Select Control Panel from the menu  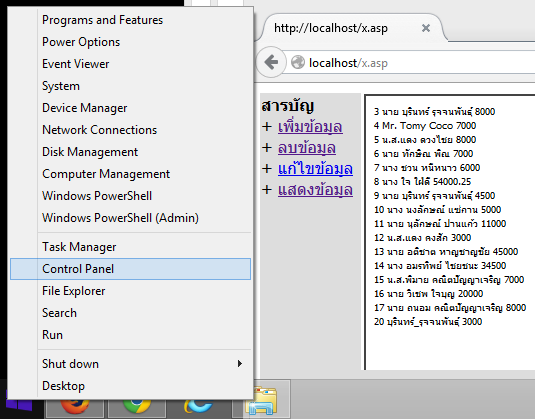(x=130, y=269)
